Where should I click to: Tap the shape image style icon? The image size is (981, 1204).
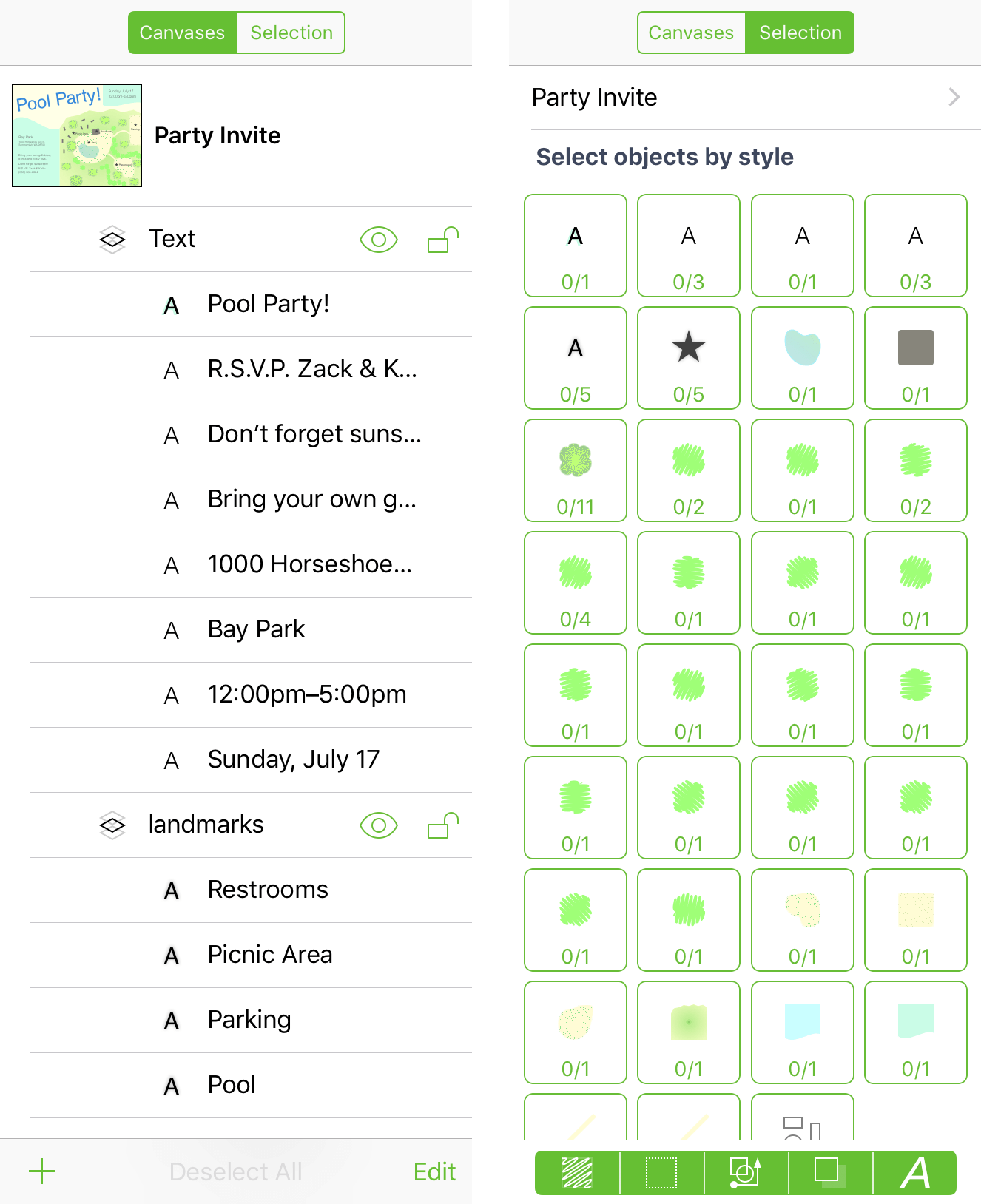[x=746, y=1173]
